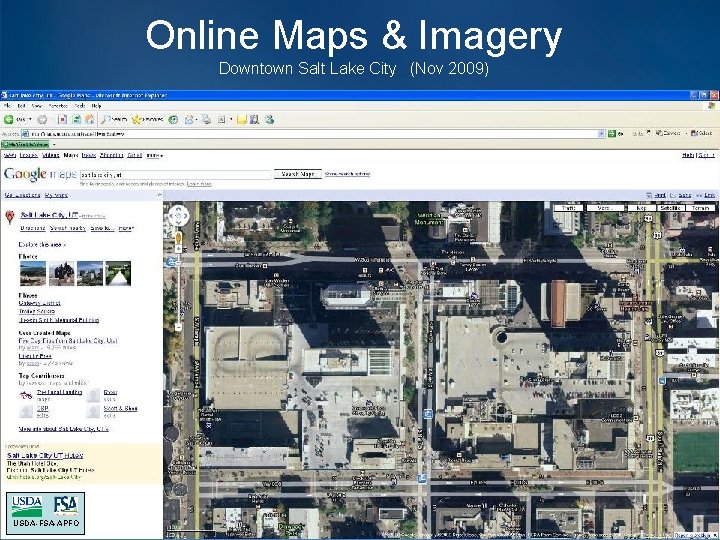The image size is (720, 540).
Task: Open the Messenger icon in browser toolbar
Action: [x=270, y=119]
